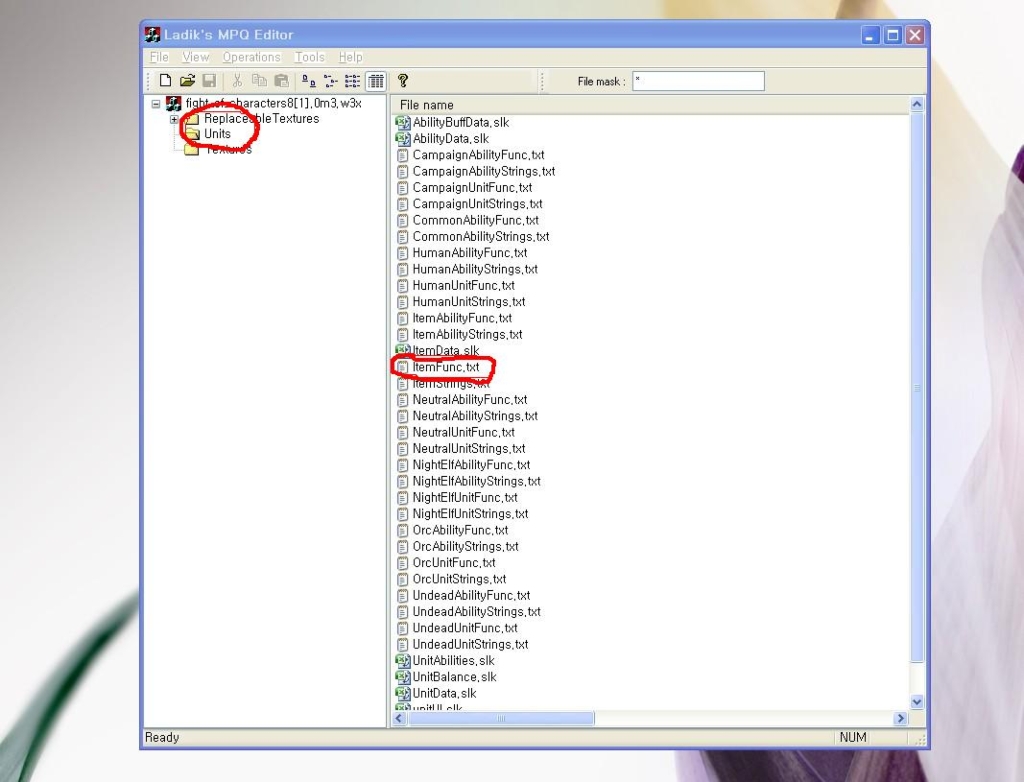Click the vertical scrollbar down arrow
The width and height of the screenshot is (1024, 782).
(x=917, y=702)
